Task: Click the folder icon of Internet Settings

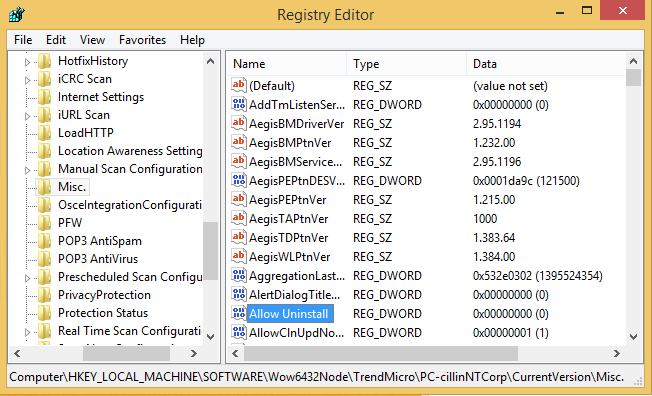Action: [x=44, y=97]
